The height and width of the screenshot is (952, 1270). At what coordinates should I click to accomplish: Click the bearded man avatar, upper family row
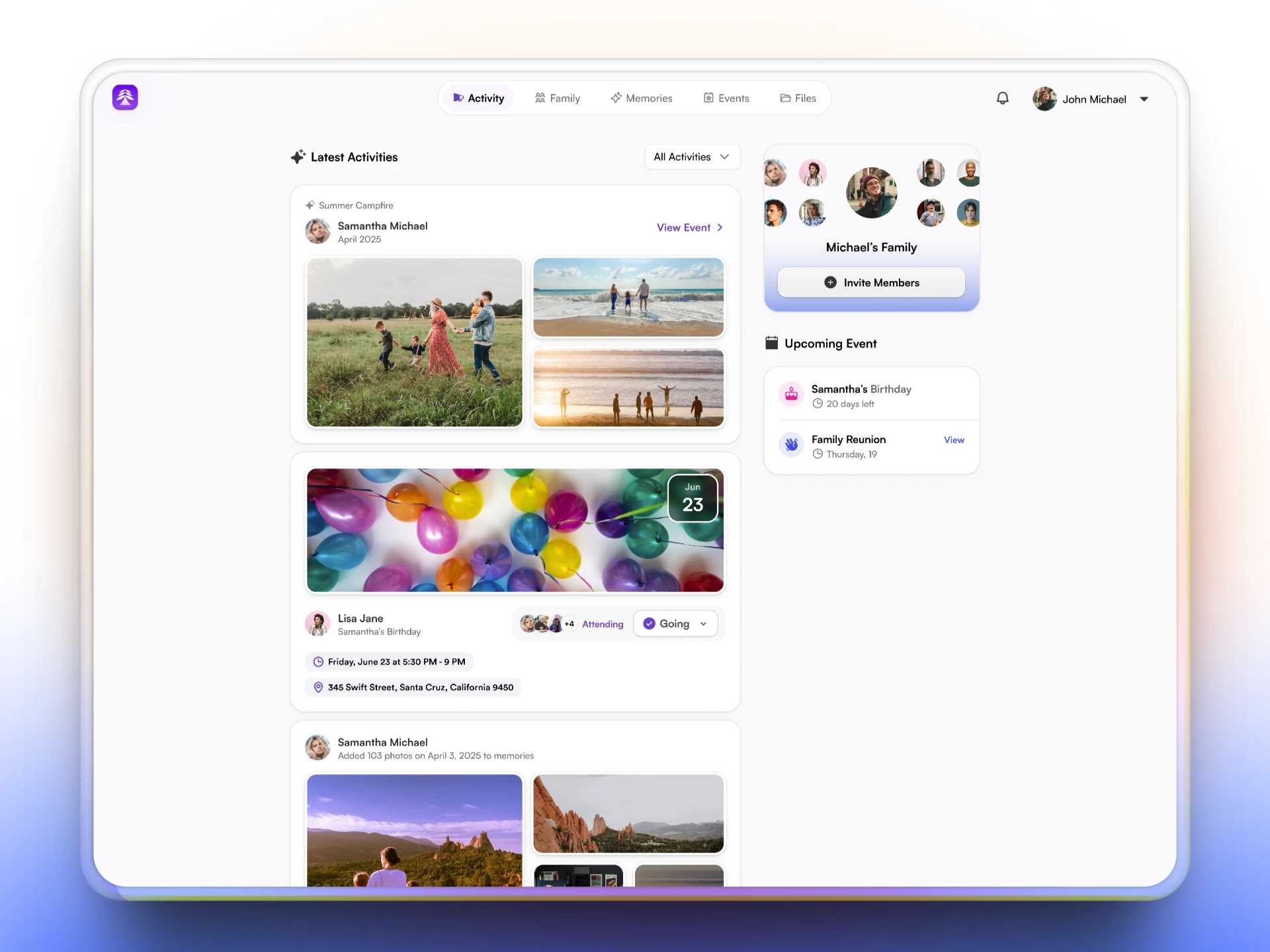[930, 173]
